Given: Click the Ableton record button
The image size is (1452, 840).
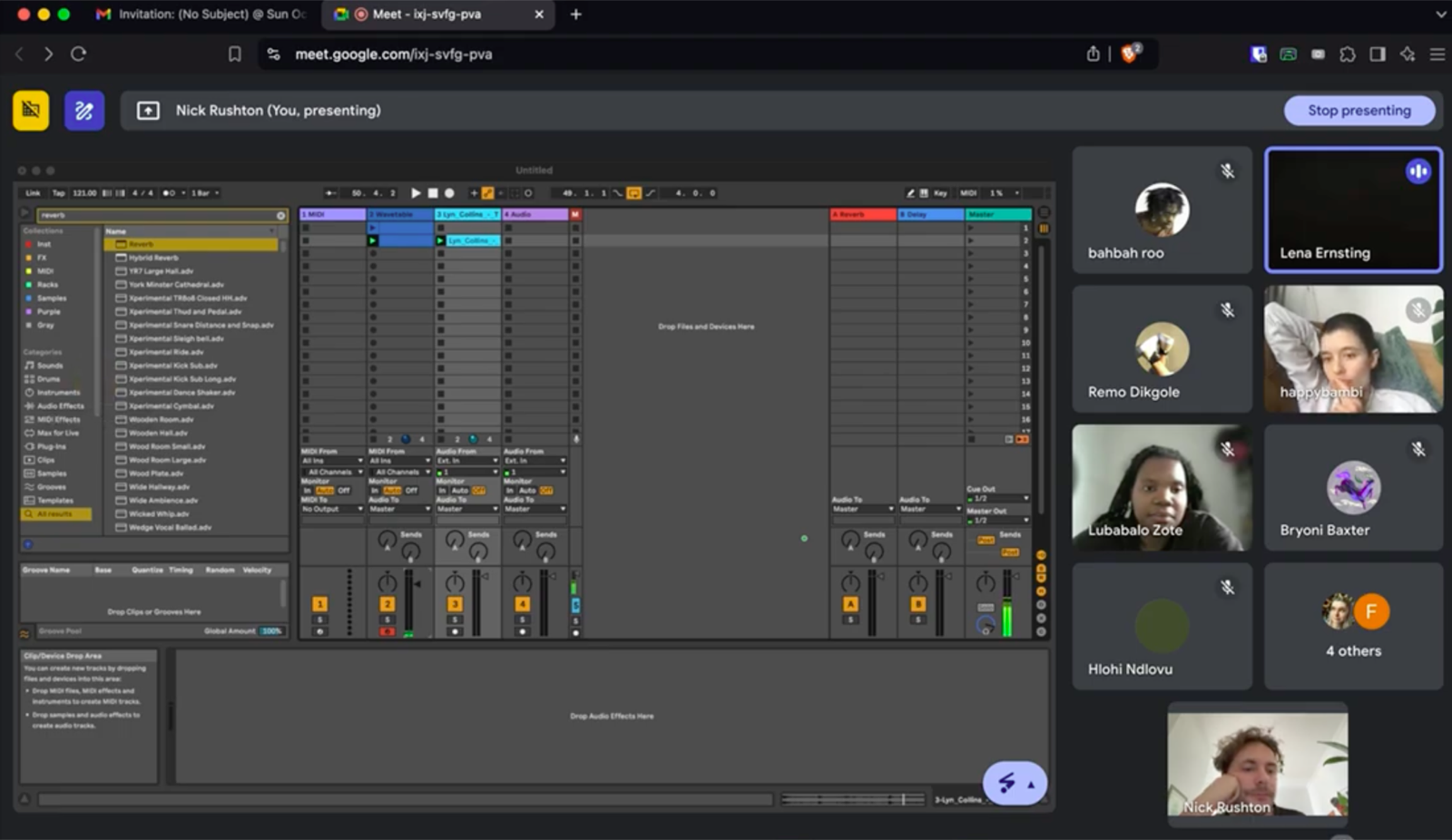Looking at the screenshot, I should pos(449,193).
